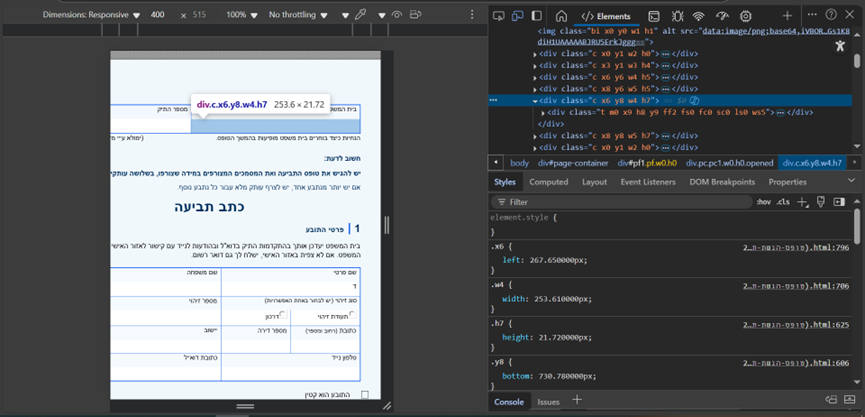865x417 pixels.
Task: Toggle the .cls element classes button
Action: [x=783, y=202]
